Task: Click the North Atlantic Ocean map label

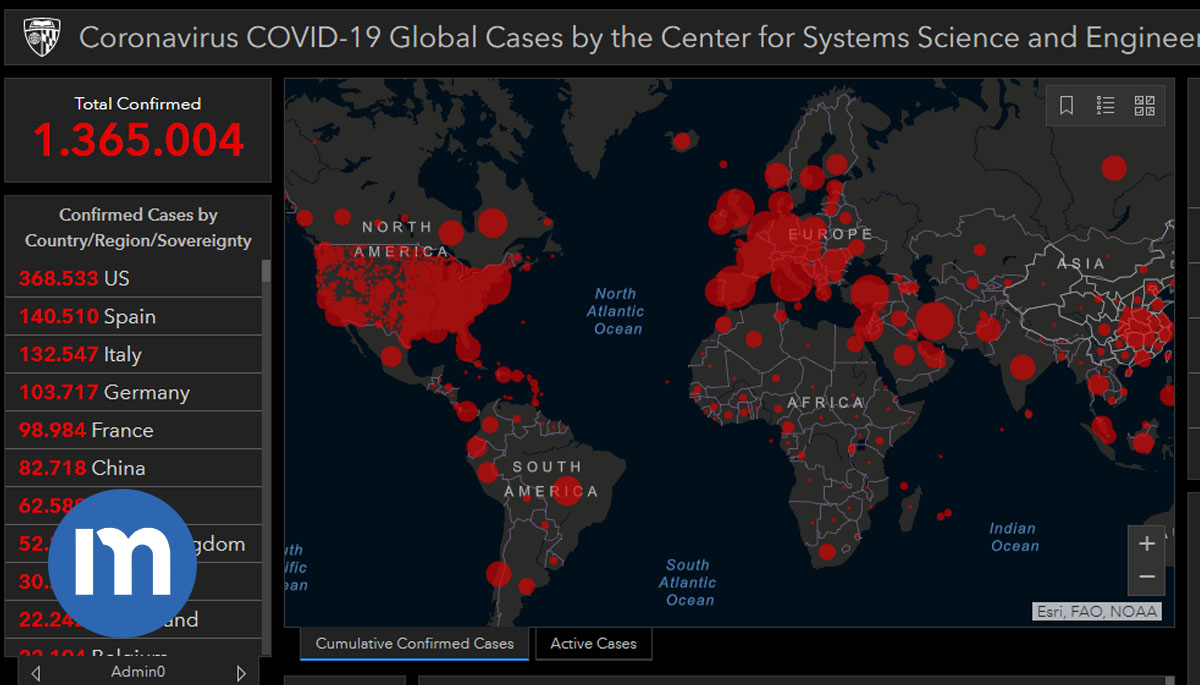Action: (x=616, y=311)
